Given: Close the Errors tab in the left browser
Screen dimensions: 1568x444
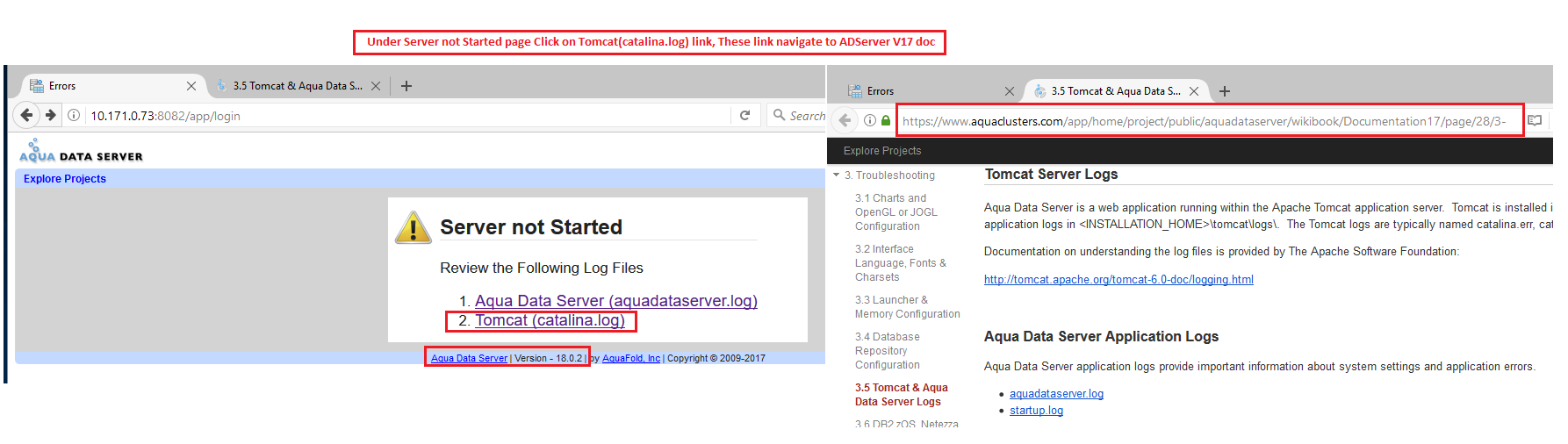Looking at the screenshot, I should point(191,86).
